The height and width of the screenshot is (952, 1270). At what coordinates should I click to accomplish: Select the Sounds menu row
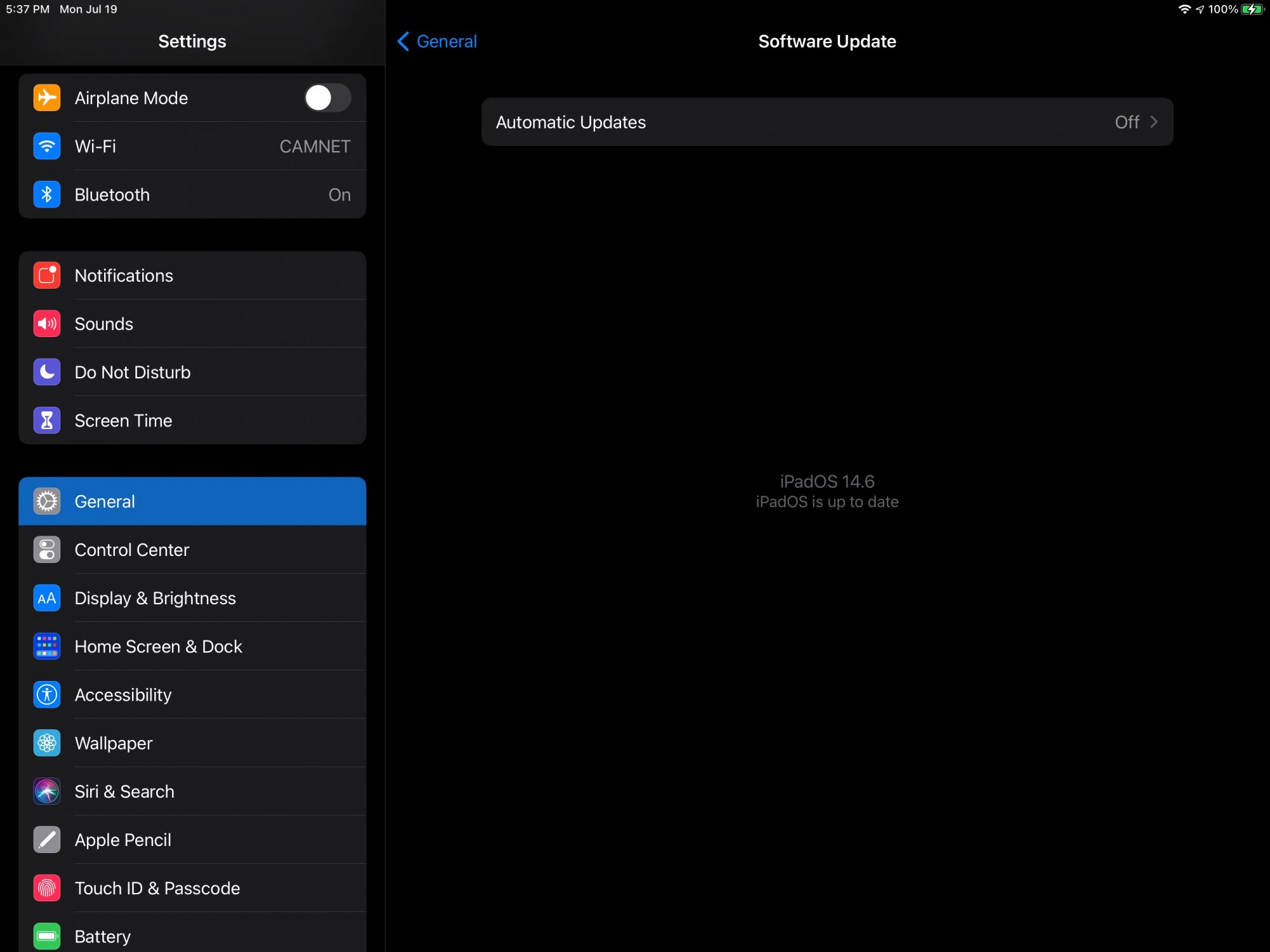click(x=192, y=324)
